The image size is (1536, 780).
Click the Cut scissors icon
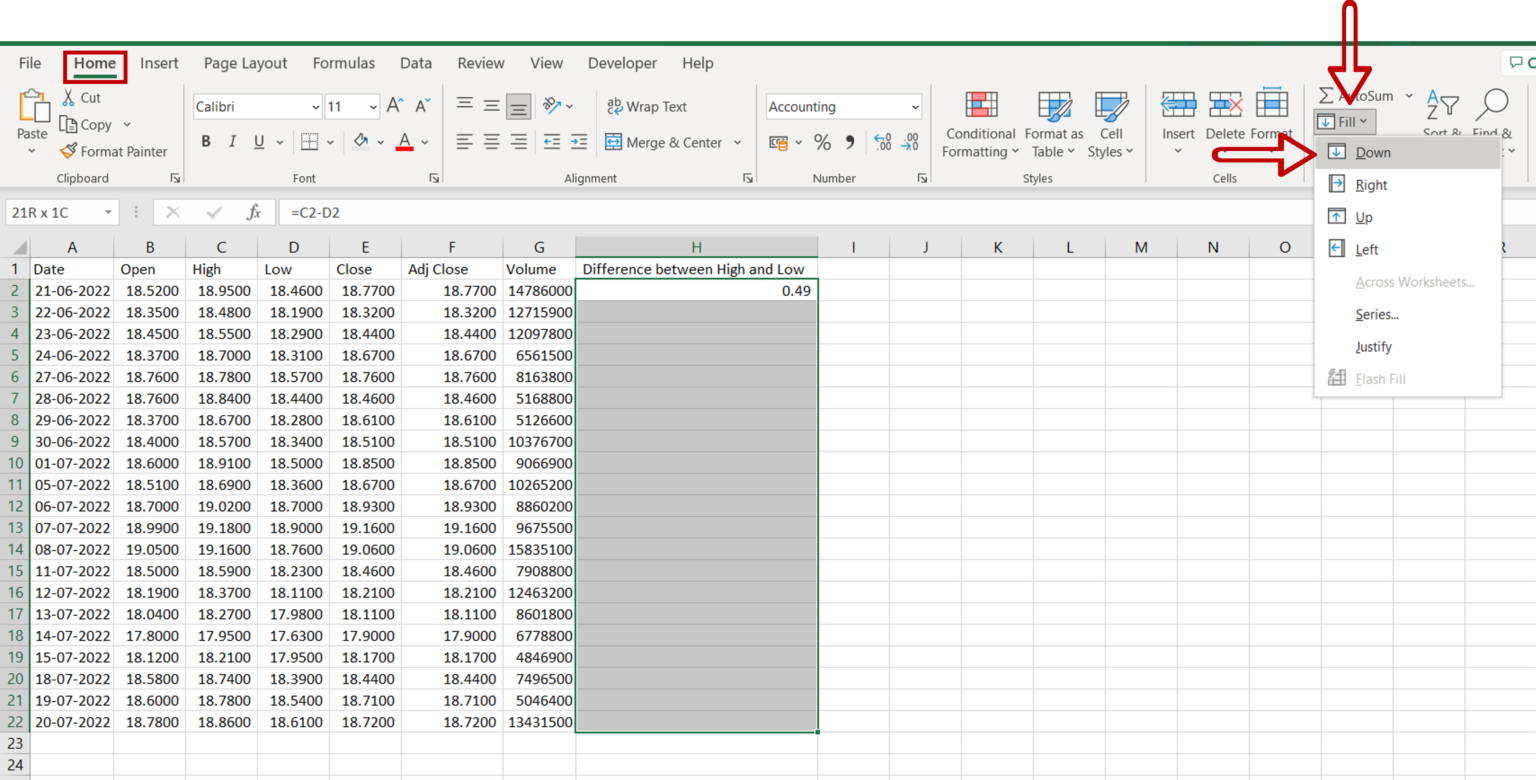[68, 97]
